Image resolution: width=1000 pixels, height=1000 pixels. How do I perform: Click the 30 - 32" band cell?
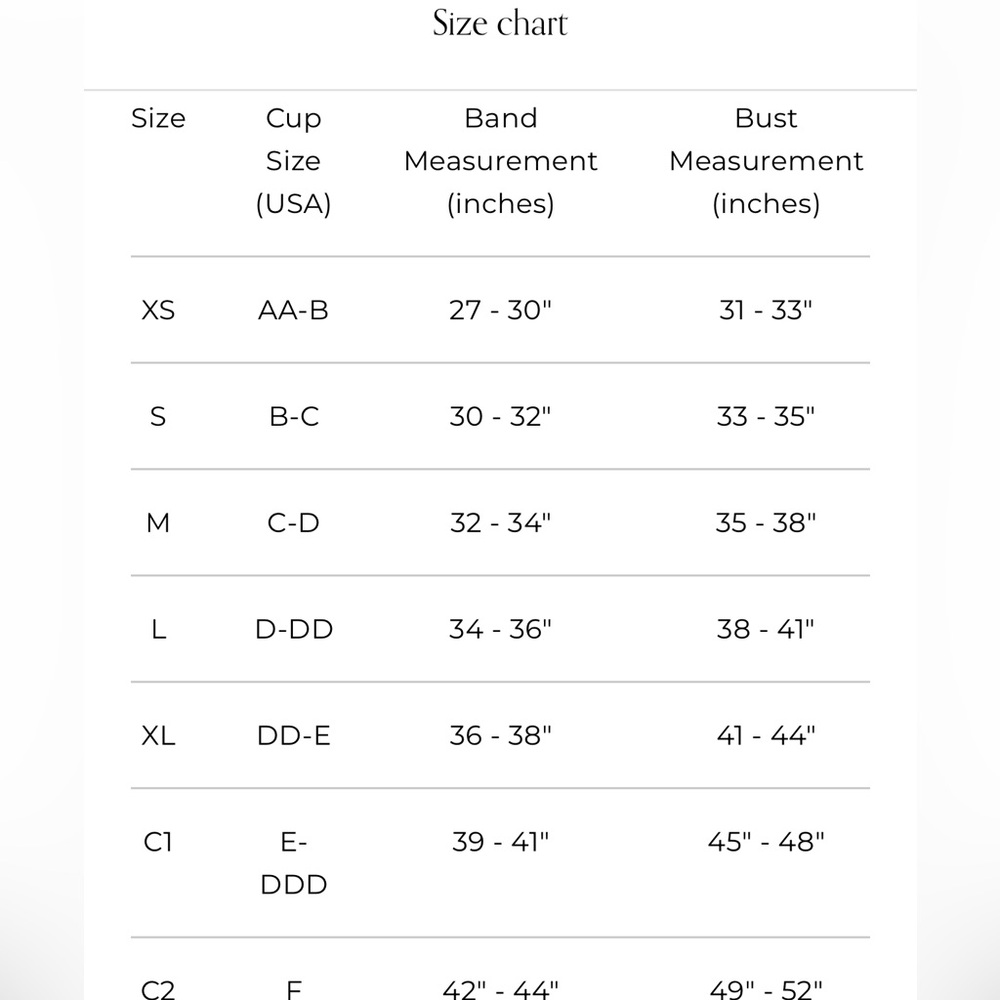pyautogui.click(x=500, y=416)
